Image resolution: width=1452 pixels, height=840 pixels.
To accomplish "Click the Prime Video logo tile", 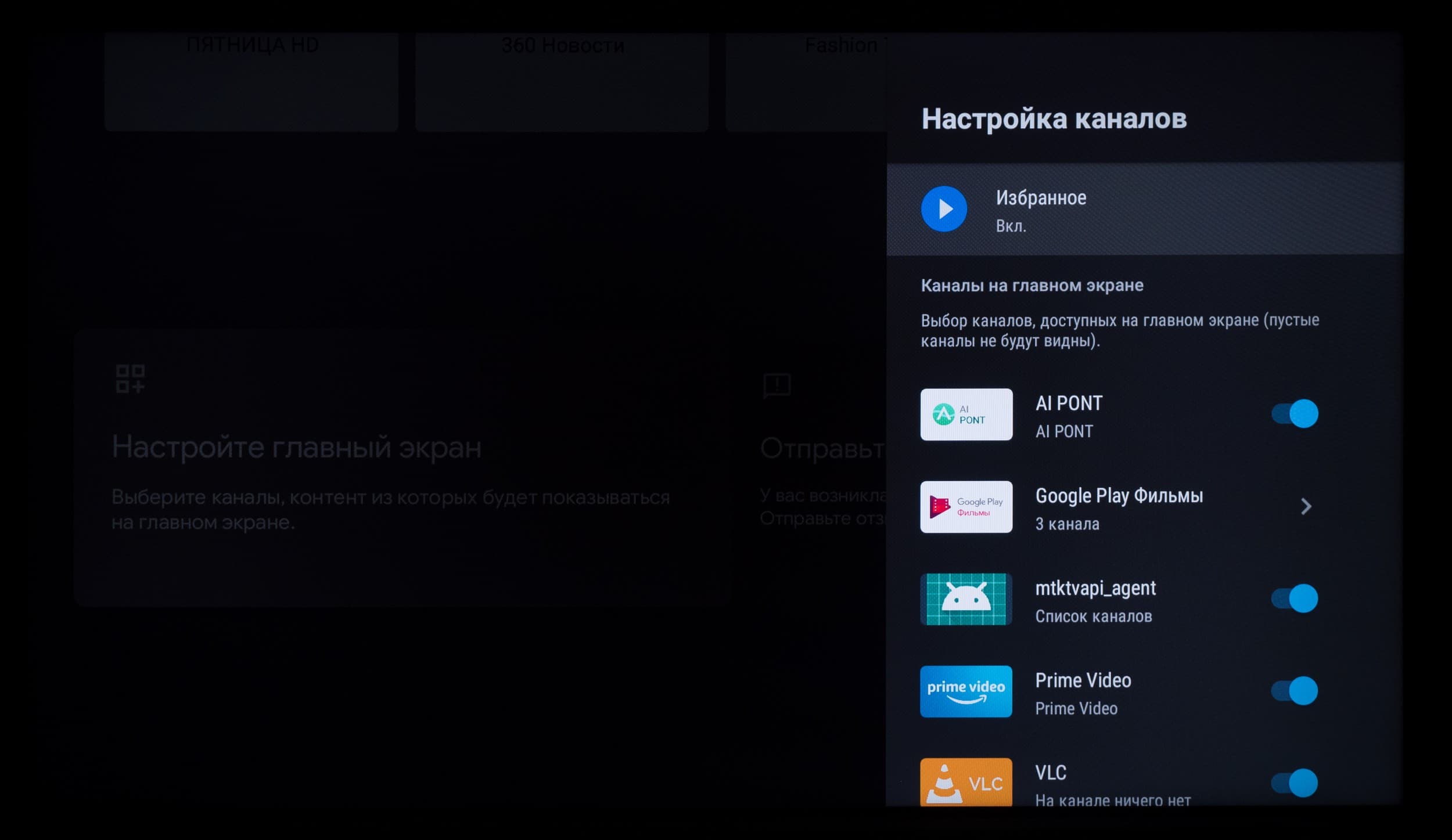I will (x=966, y=691).
